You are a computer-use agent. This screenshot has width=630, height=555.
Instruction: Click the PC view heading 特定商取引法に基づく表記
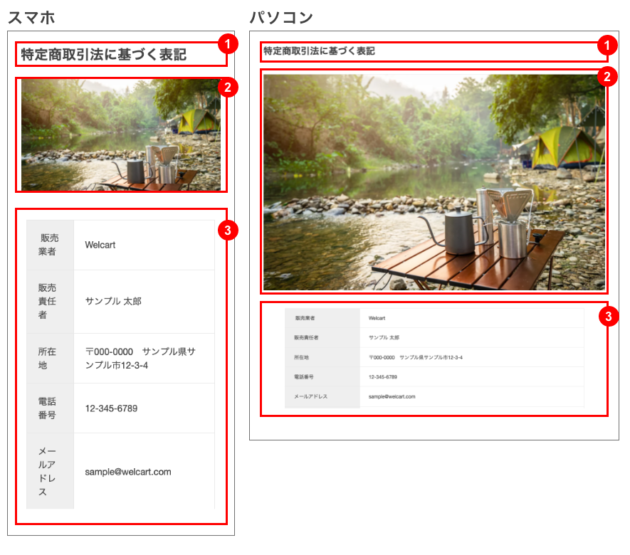[x=319, y=51]
